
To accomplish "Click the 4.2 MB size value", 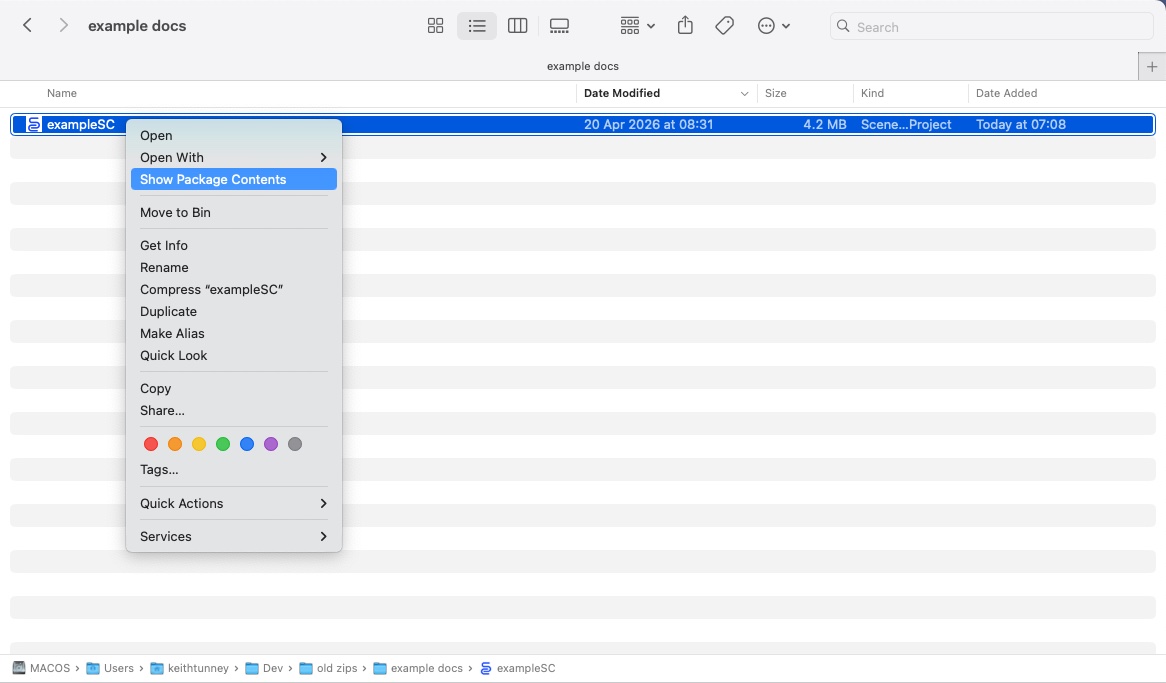I will pyautogui.click(x=825, y=124).
